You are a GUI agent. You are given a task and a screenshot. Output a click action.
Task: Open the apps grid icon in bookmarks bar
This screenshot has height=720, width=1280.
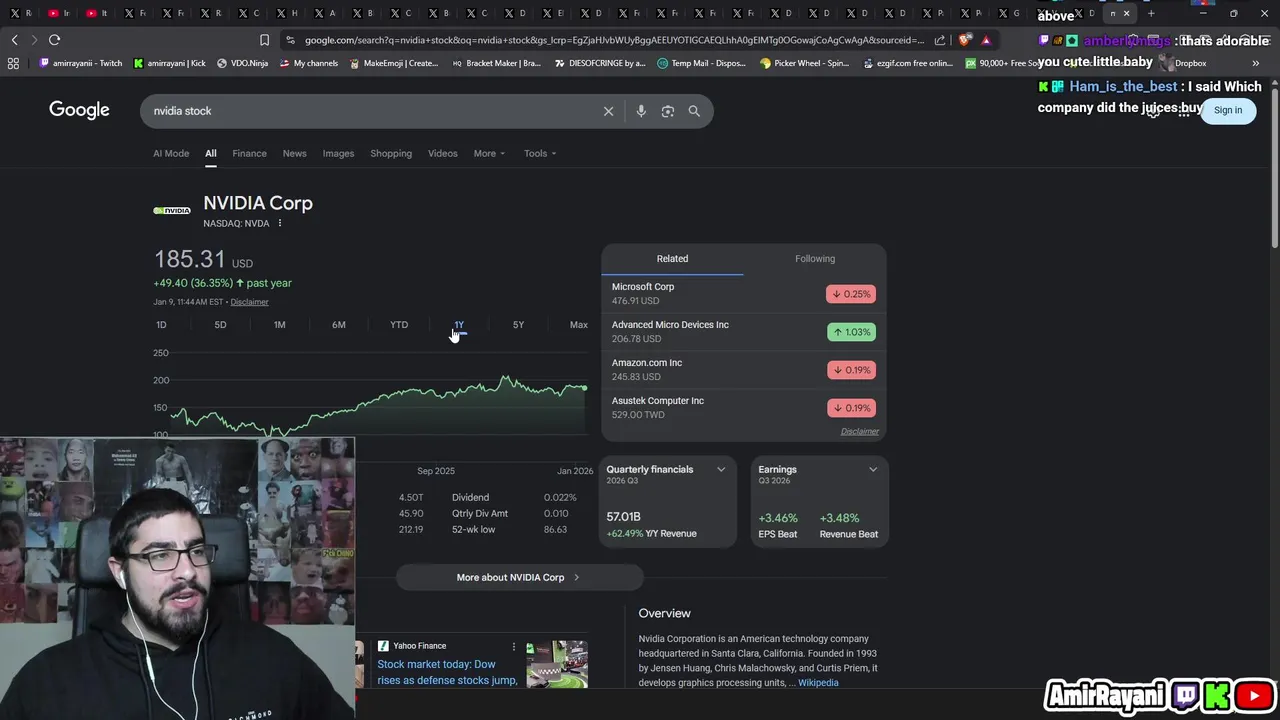point(13,63)
